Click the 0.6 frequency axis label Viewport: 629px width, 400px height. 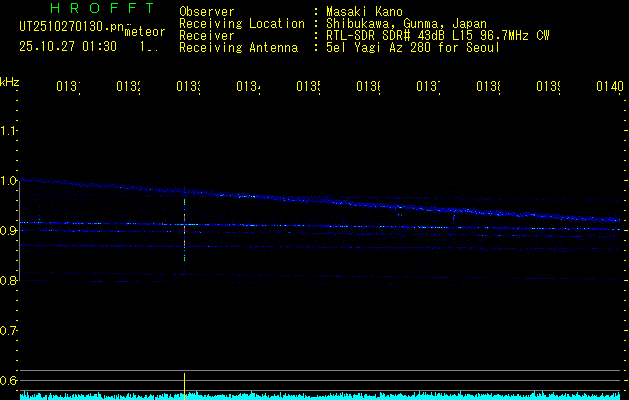(x=9, y=381)
